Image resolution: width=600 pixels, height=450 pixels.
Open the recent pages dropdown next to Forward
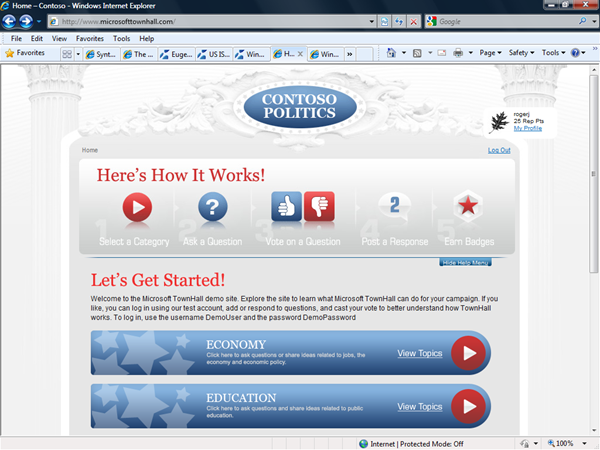coord(39,21)
